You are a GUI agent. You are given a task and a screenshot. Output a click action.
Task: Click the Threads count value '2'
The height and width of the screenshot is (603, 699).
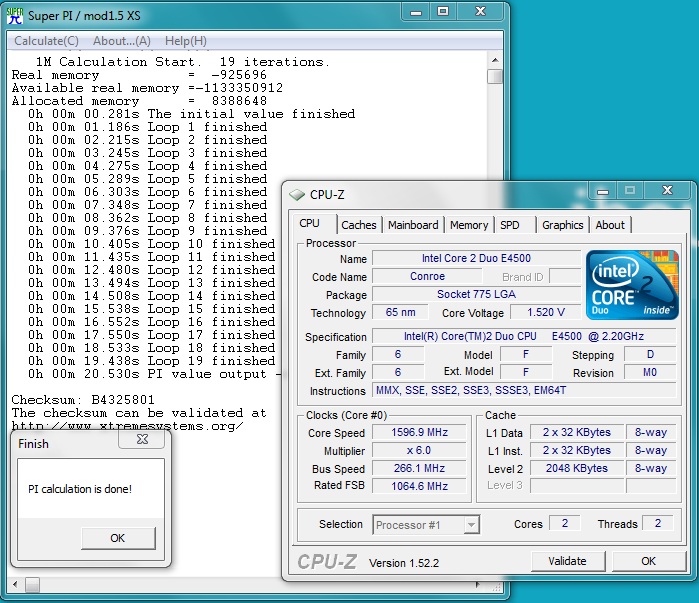point(658,523)
